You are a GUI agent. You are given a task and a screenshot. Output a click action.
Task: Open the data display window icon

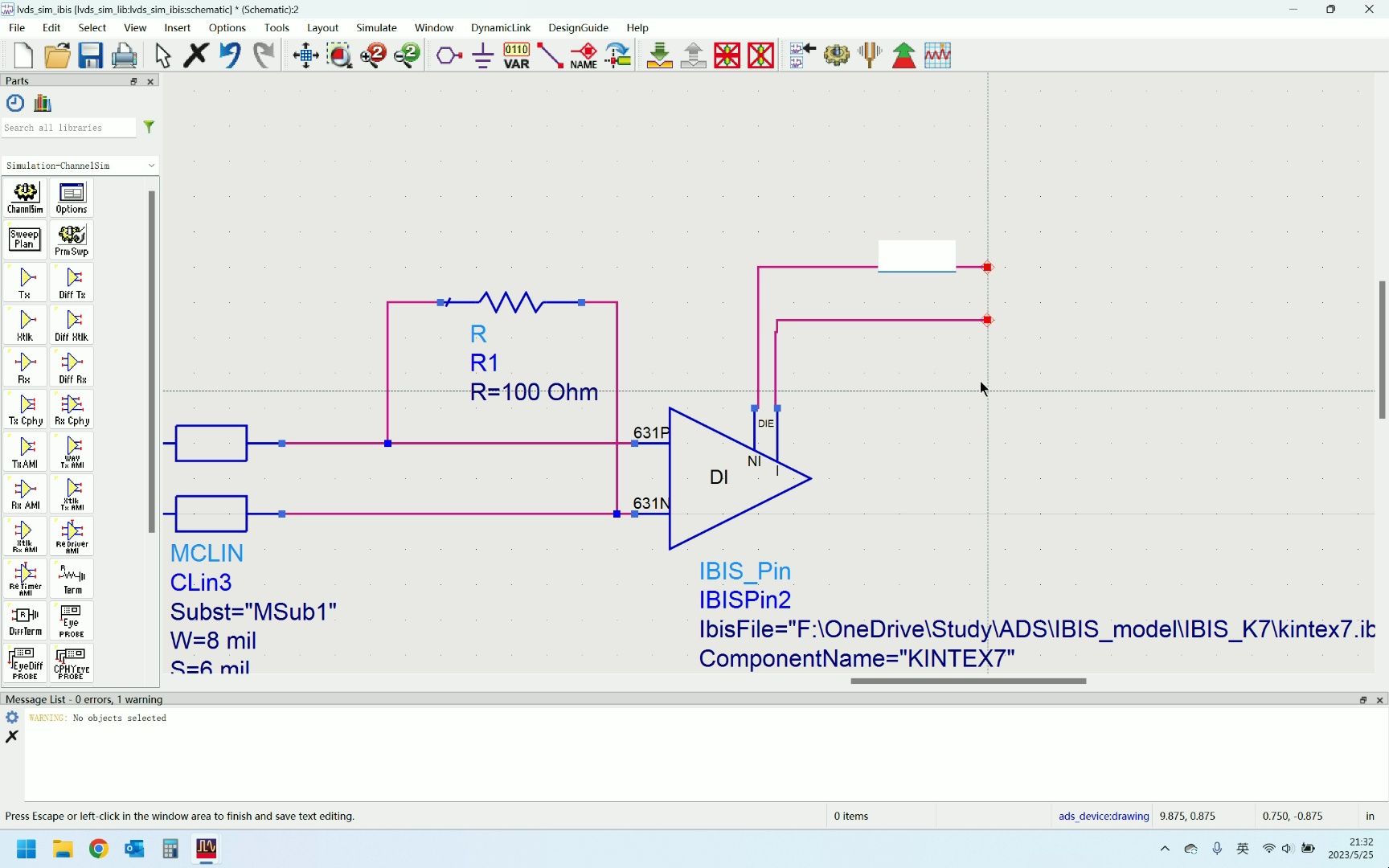pos(937,55)
